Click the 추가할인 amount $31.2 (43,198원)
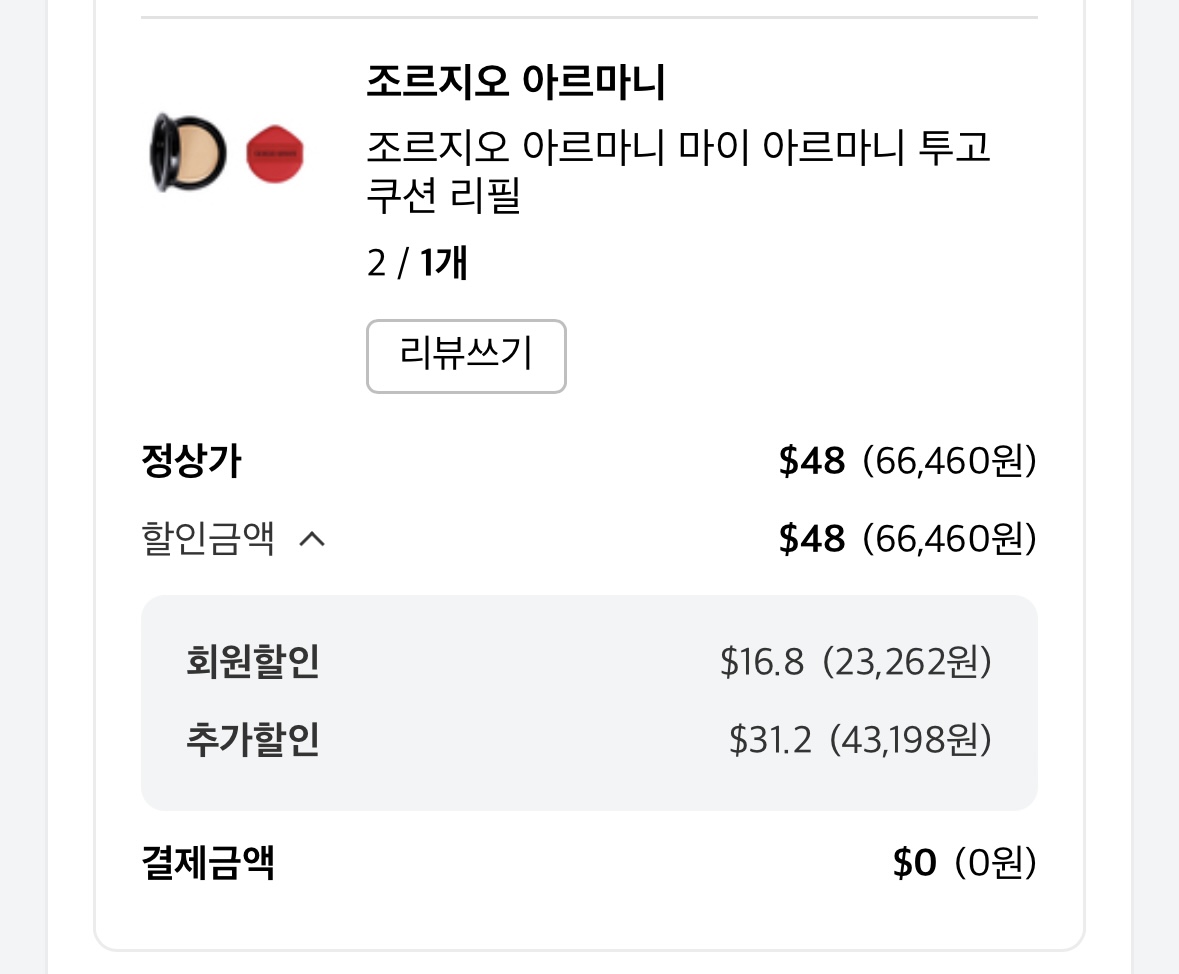Viewport: 1179px width, 974px height. point(860,740)
